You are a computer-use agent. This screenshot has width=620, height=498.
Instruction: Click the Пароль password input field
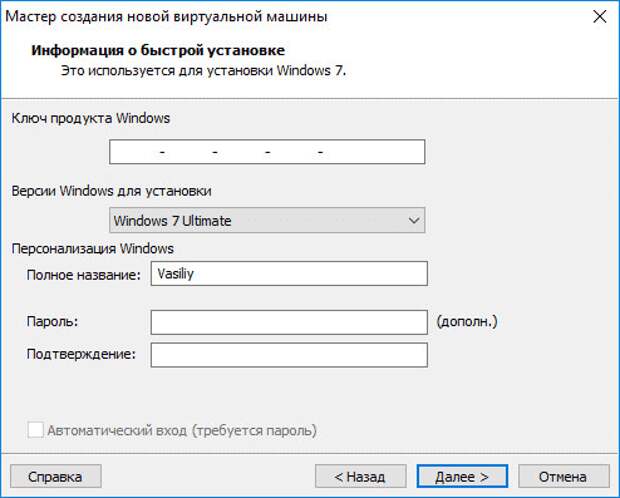tap(289, 322)
